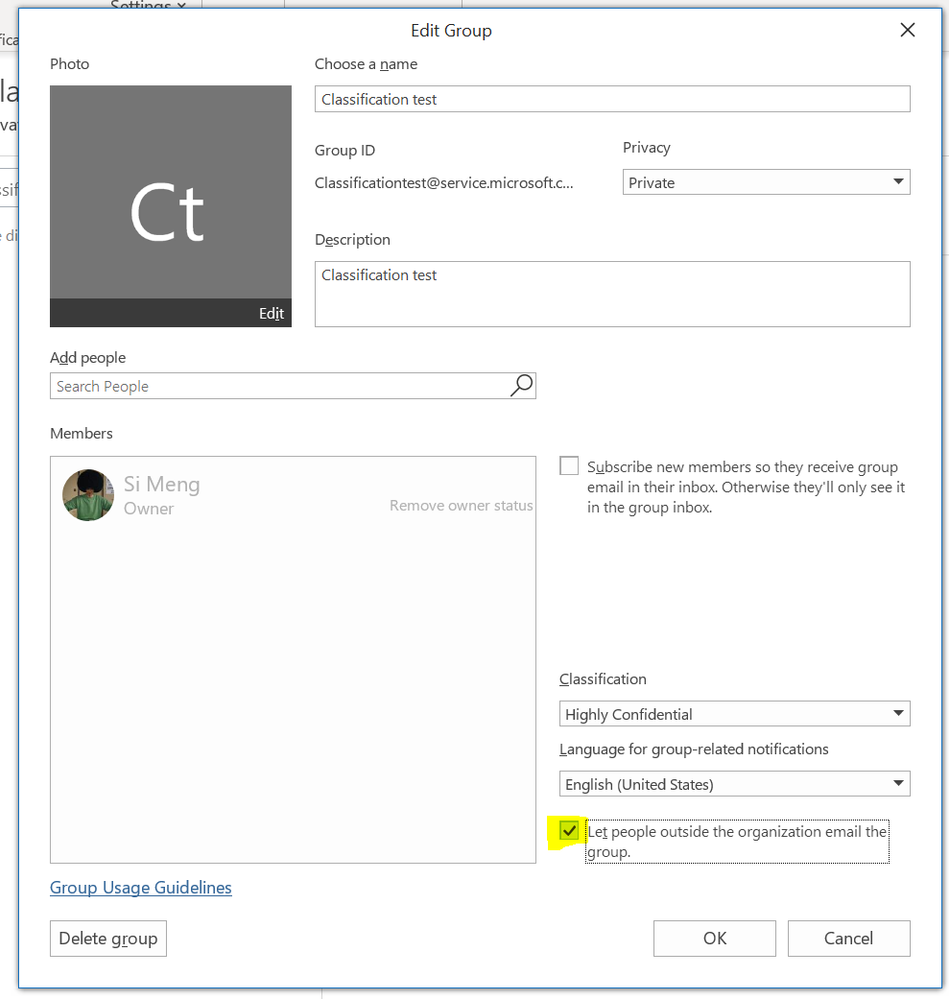Enable subscribe new members checkbox

pos(569,466)
